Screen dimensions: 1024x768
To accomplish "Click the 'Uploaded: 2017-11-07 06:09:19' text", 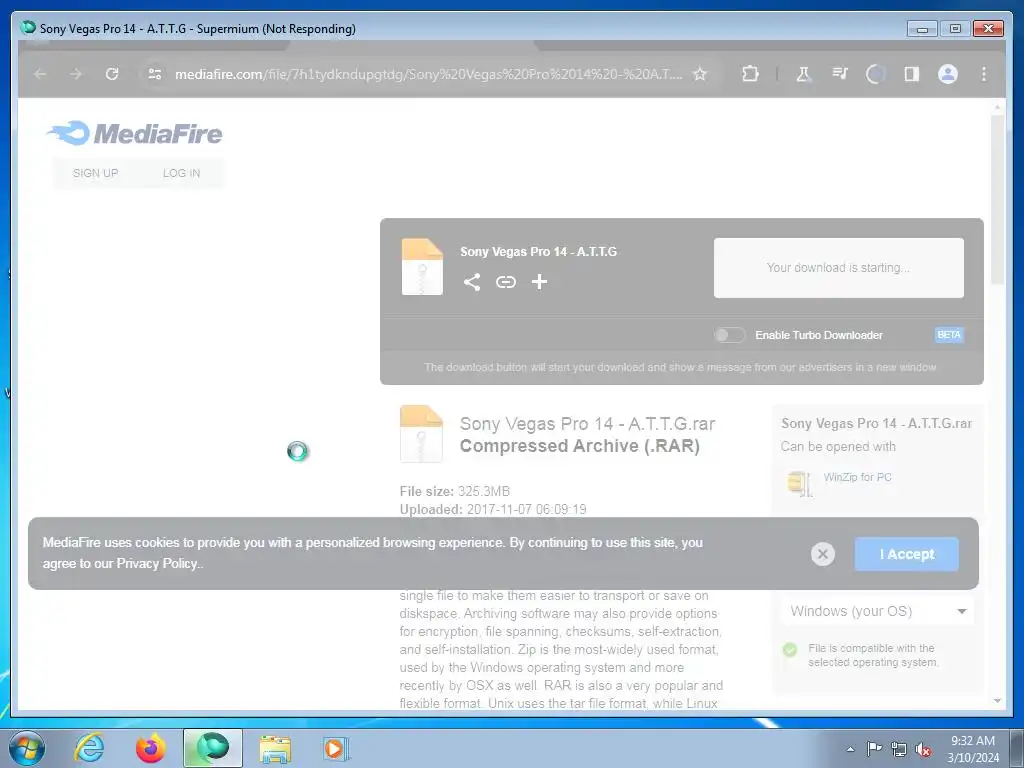I will 493,509.
